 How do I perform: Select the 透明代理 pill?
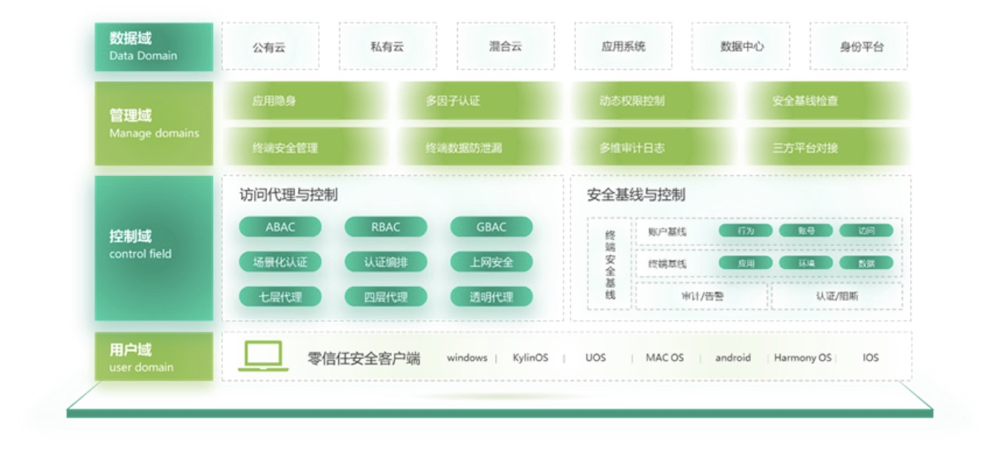coord(491,296)
